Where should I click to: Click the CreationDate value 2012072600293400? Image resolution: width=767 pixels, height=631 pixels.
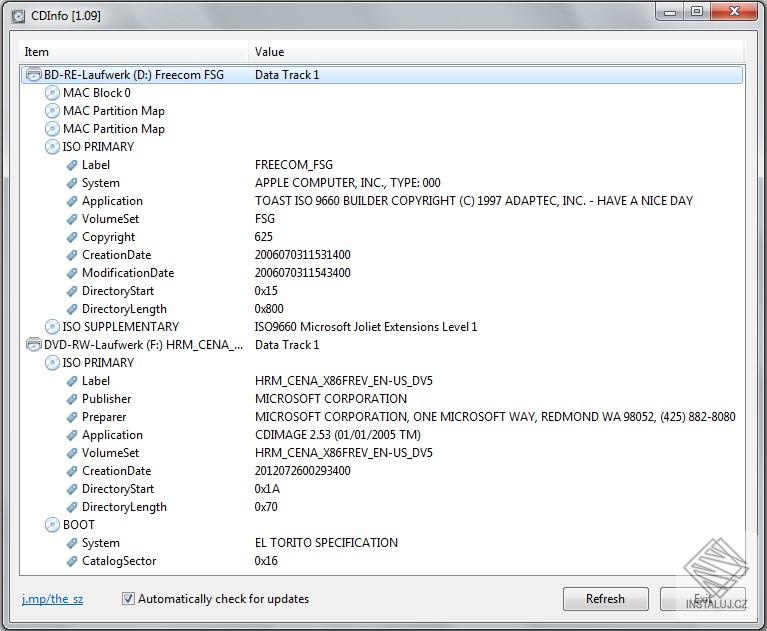[303, 471]
